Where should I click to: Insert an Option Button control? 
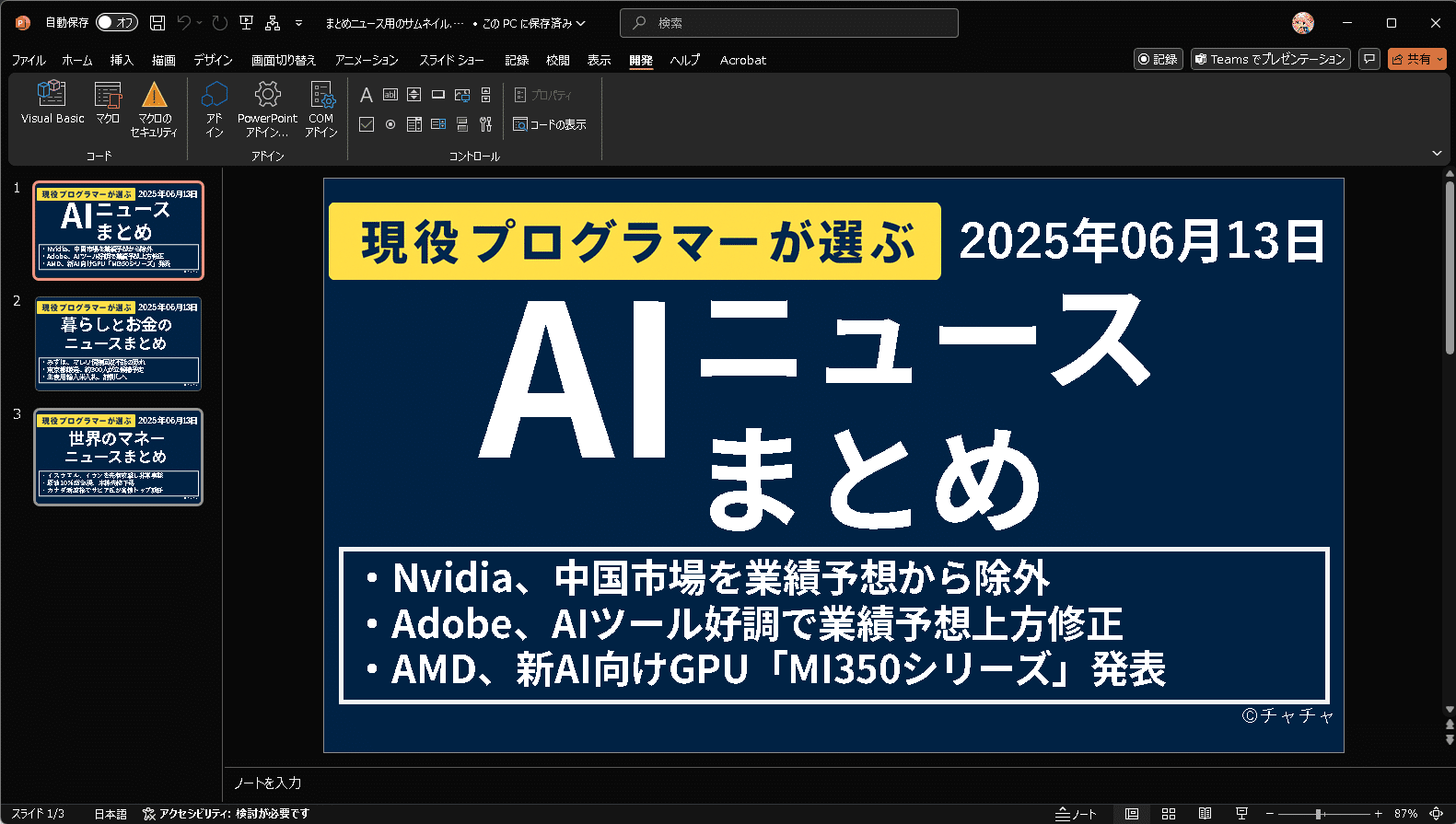390,124
